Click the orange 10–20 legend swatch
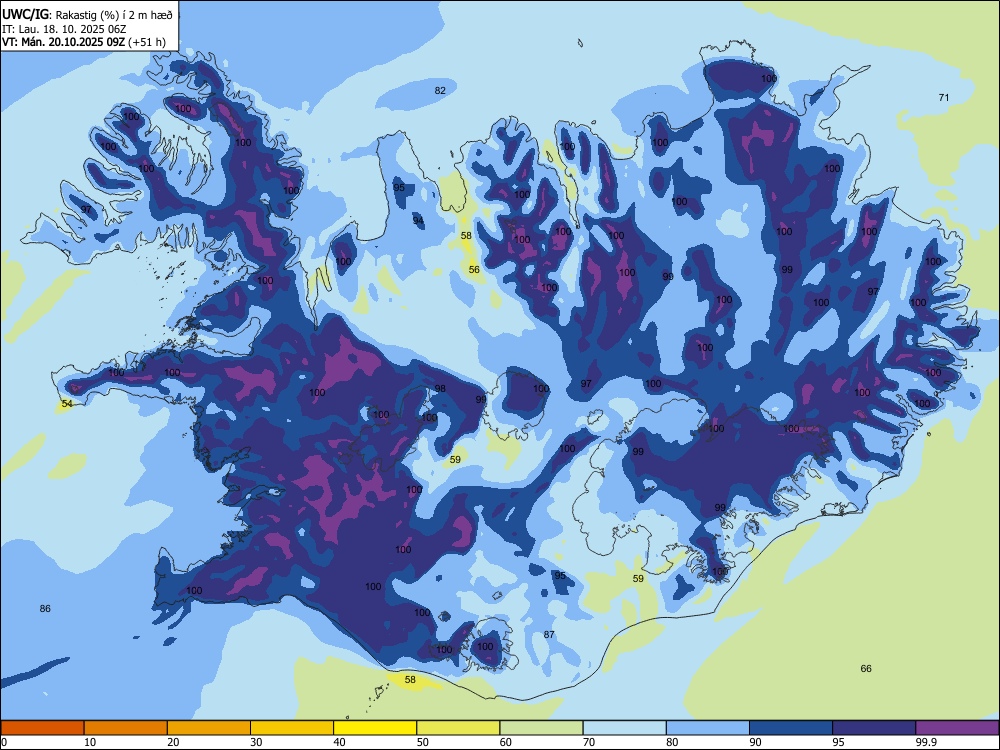This screenshot has width=1000, height=750. point(126,728)
